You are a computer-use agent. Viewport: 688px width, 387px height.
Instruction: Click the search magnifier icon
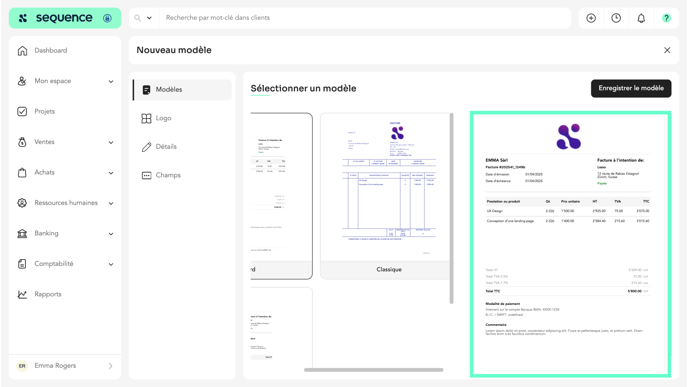(137, 18)
